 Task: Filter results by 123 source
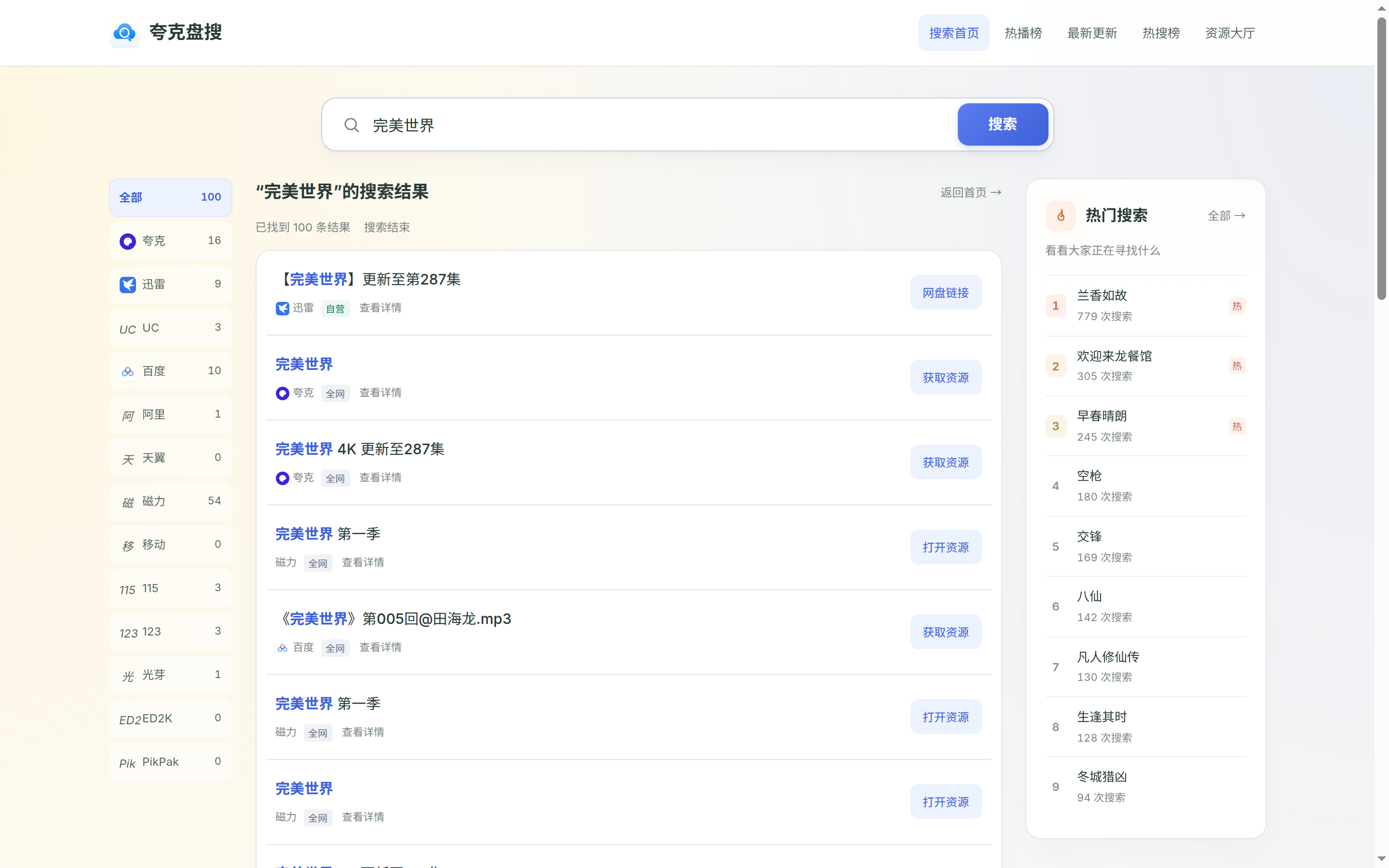pyautogui.click(x=170, y=632)
